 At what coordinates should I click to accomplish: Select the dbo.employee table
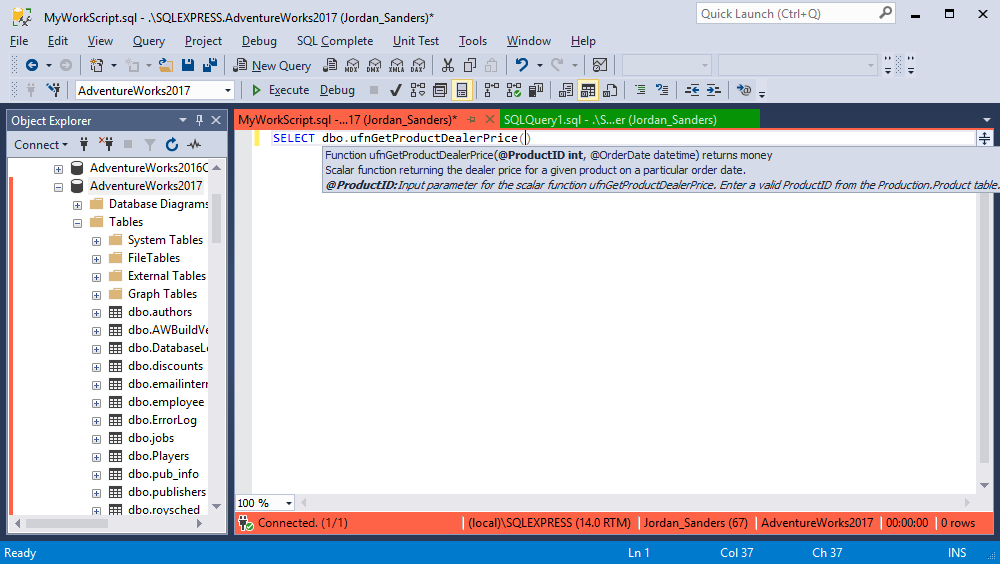(x=166, y=402)
